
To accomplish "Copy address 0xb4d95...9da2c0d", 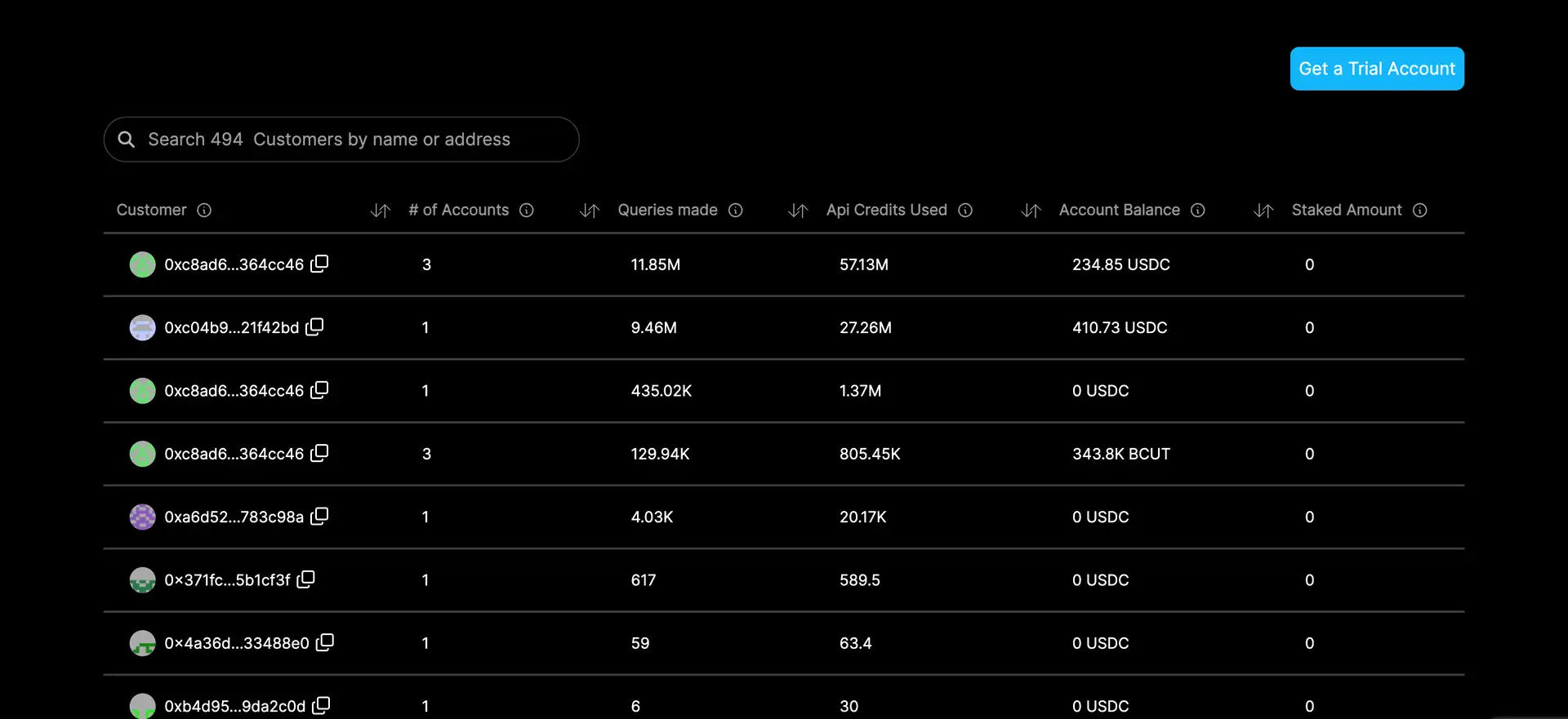I will click(321, 705).
